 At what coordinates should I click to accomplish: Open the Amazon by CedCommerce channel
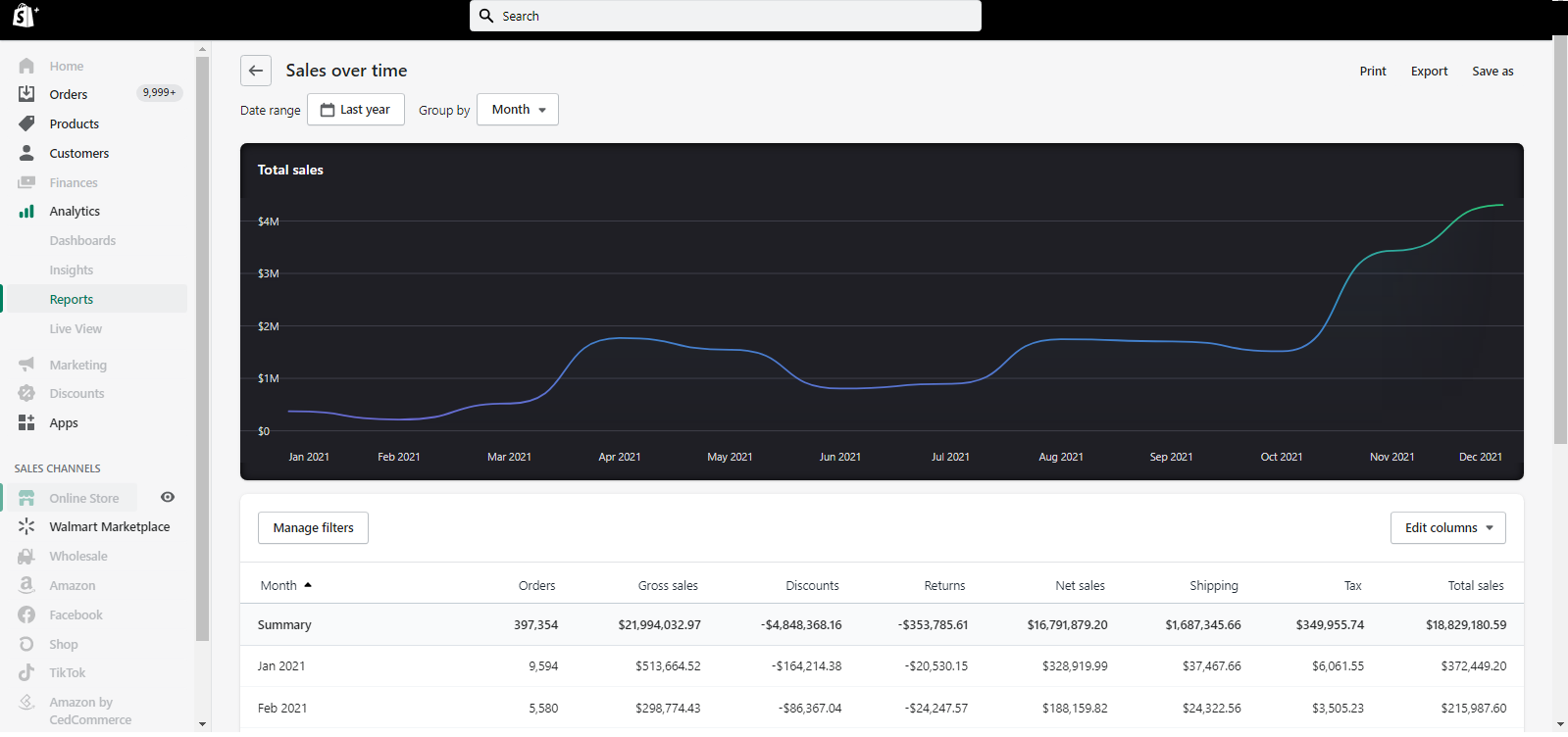[90, 711]
